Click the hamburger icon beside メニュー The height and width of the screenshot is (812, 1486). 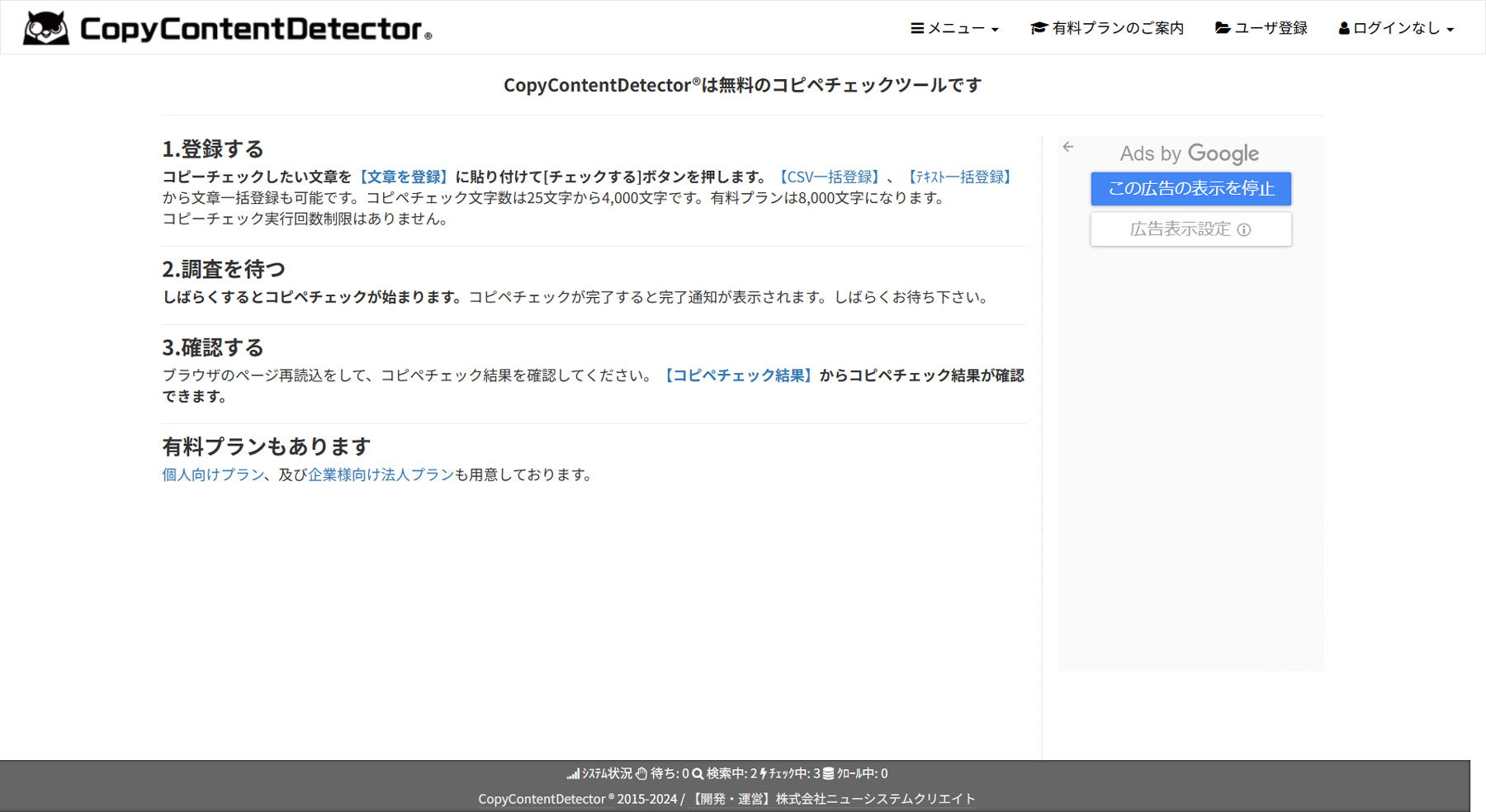[916, 28]
